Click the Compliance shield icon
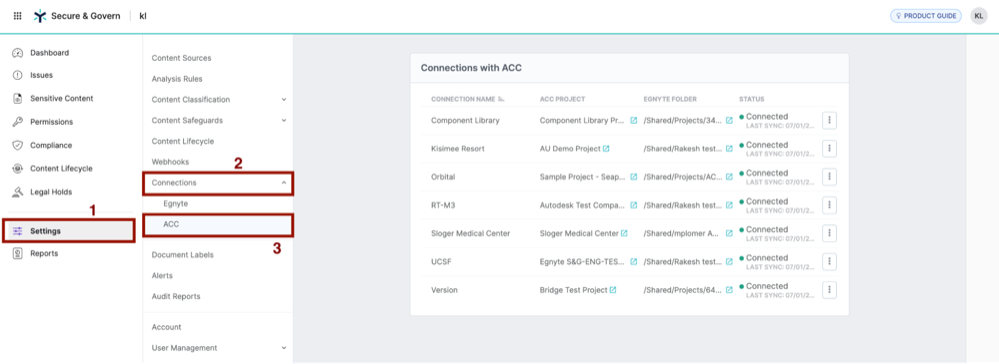 18,145
